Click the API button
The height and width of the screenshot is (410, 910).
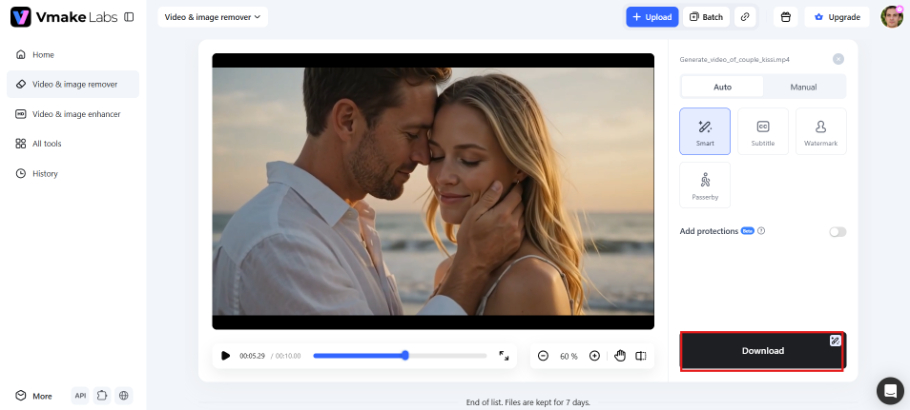(80, 396)
